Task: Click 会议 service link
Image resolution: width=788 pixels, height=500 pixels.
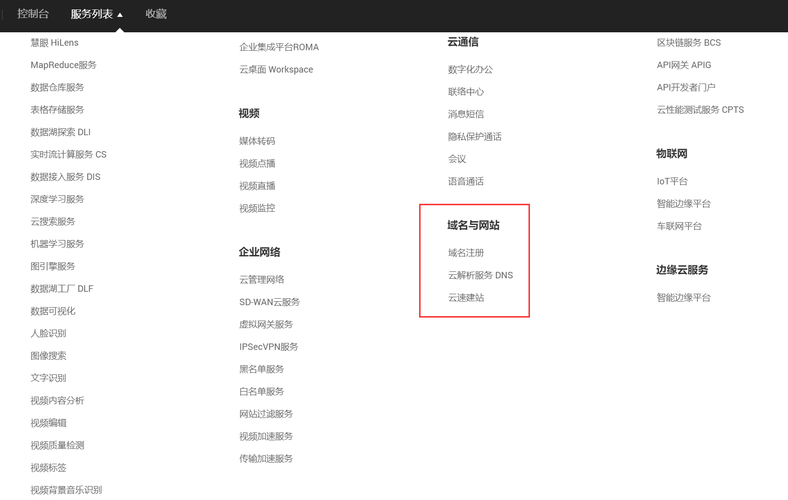Action: [x=457, y=159]
